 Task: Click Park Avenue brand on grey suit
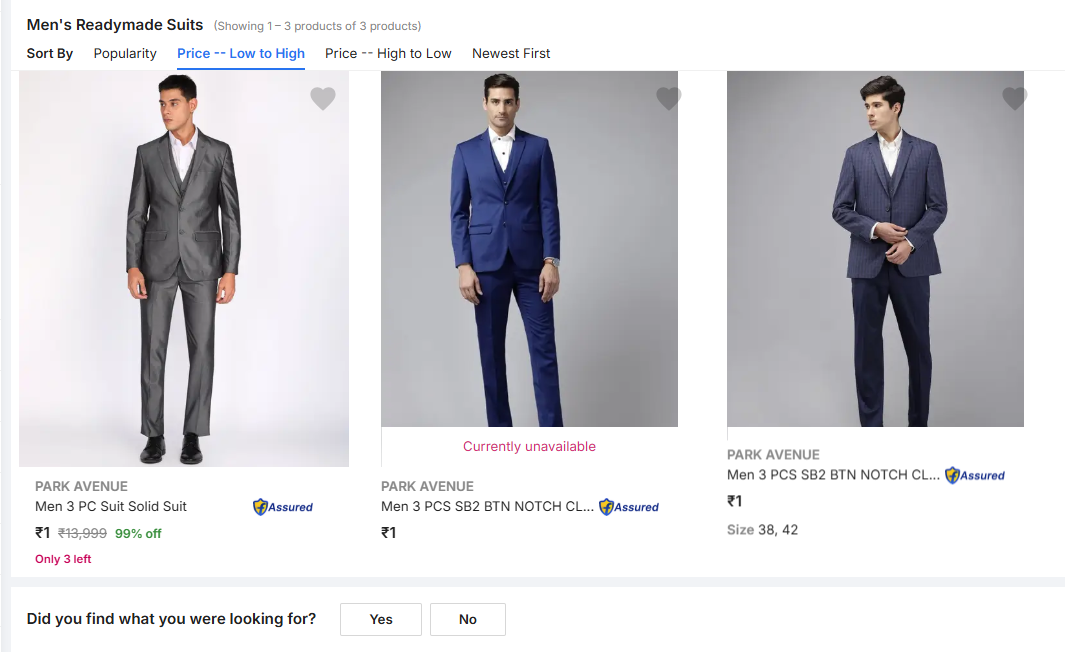(81, 486)
